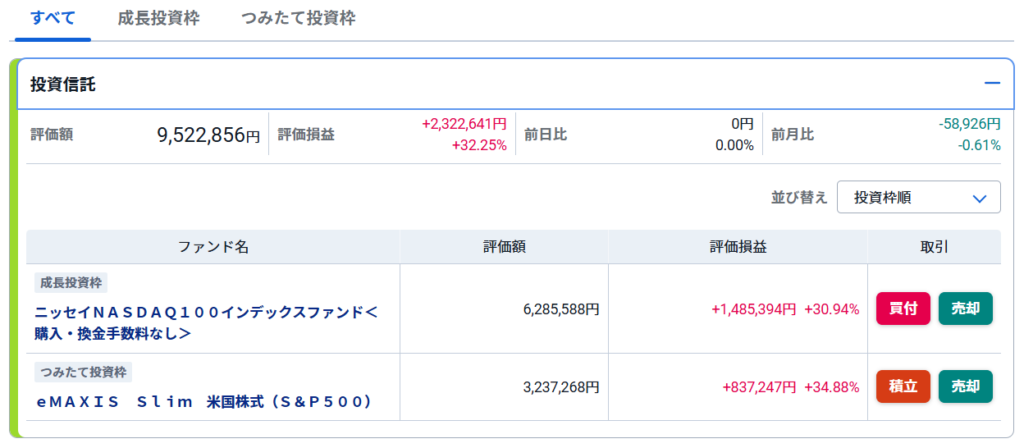Open the 投資枠順 sort dropdown
Viewport: 1024px width, 448px height.
tap(918, 197)
